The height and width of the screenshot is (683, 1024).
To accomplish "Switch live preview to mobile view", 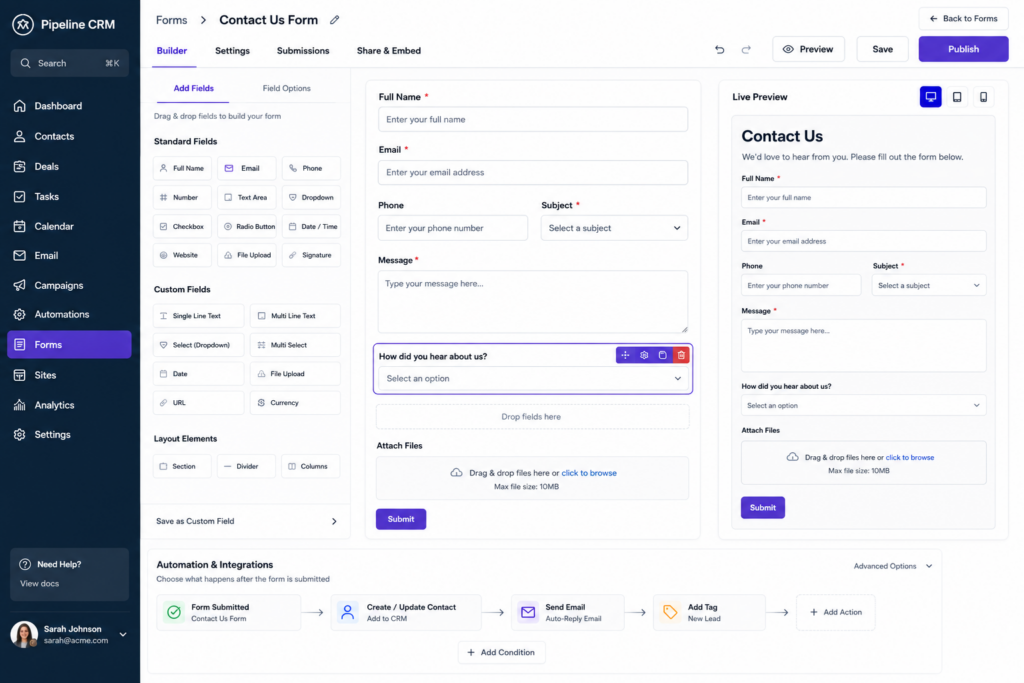I will [x=983, y=97].
